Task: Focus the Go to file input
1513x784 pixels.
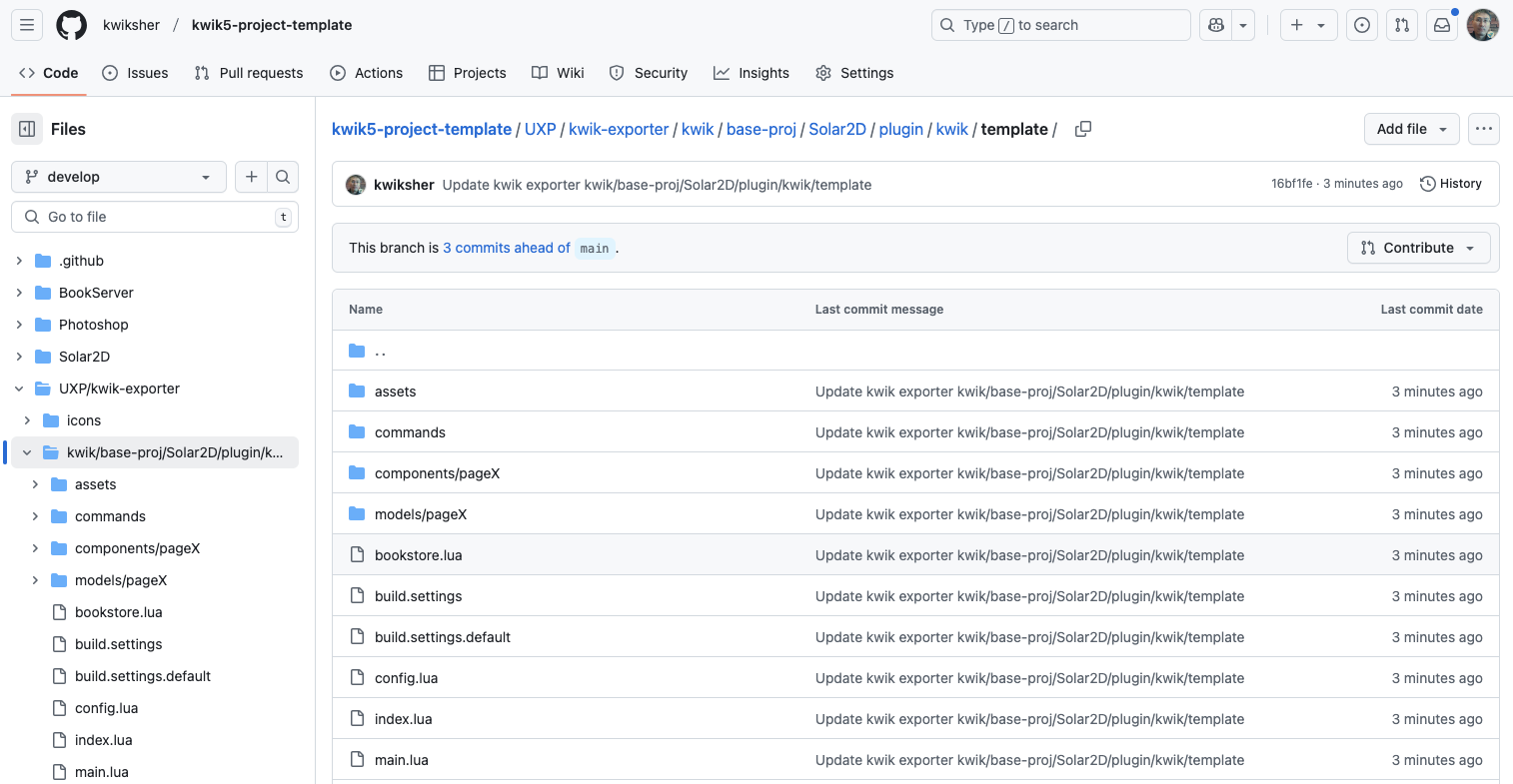Action: pos(155,217)
